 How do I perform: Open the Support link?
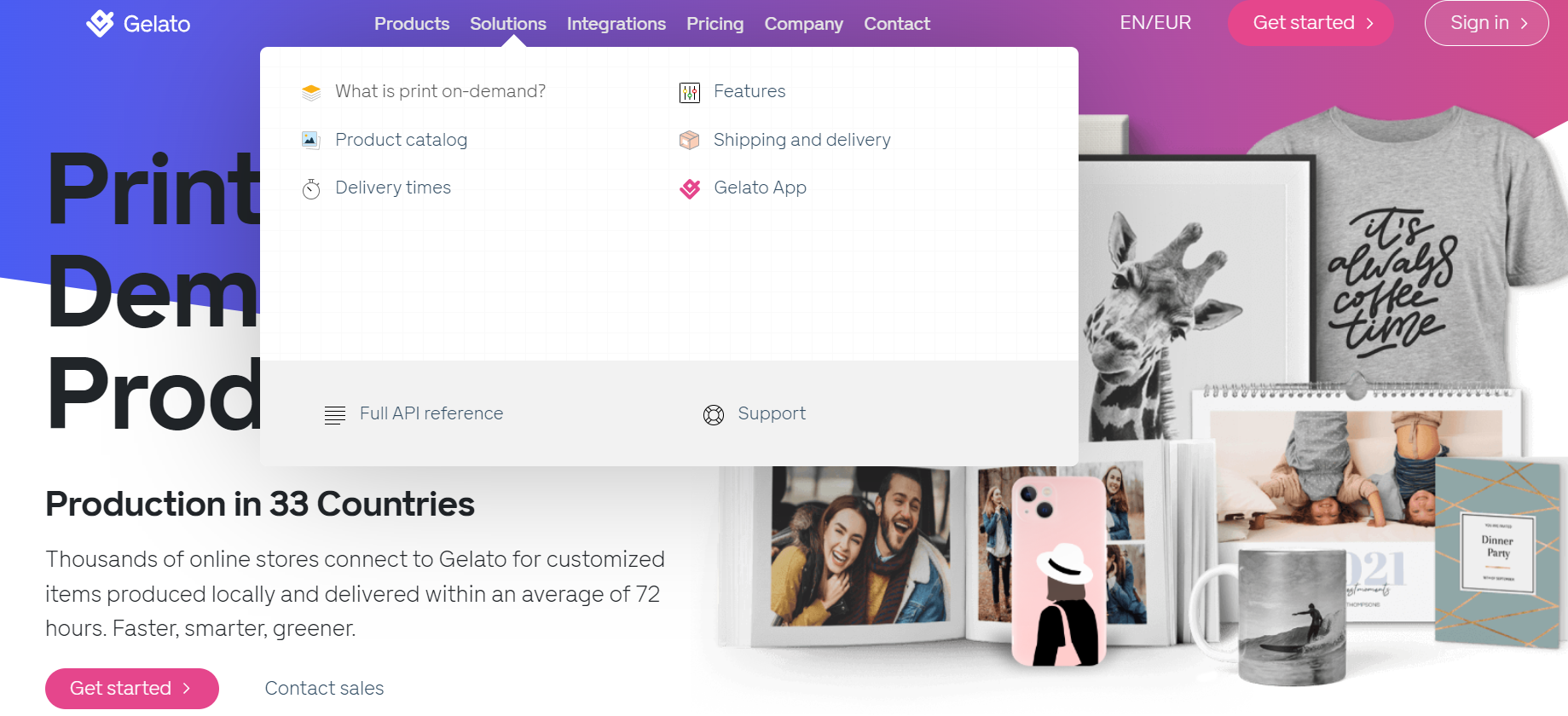pos(772,413)
